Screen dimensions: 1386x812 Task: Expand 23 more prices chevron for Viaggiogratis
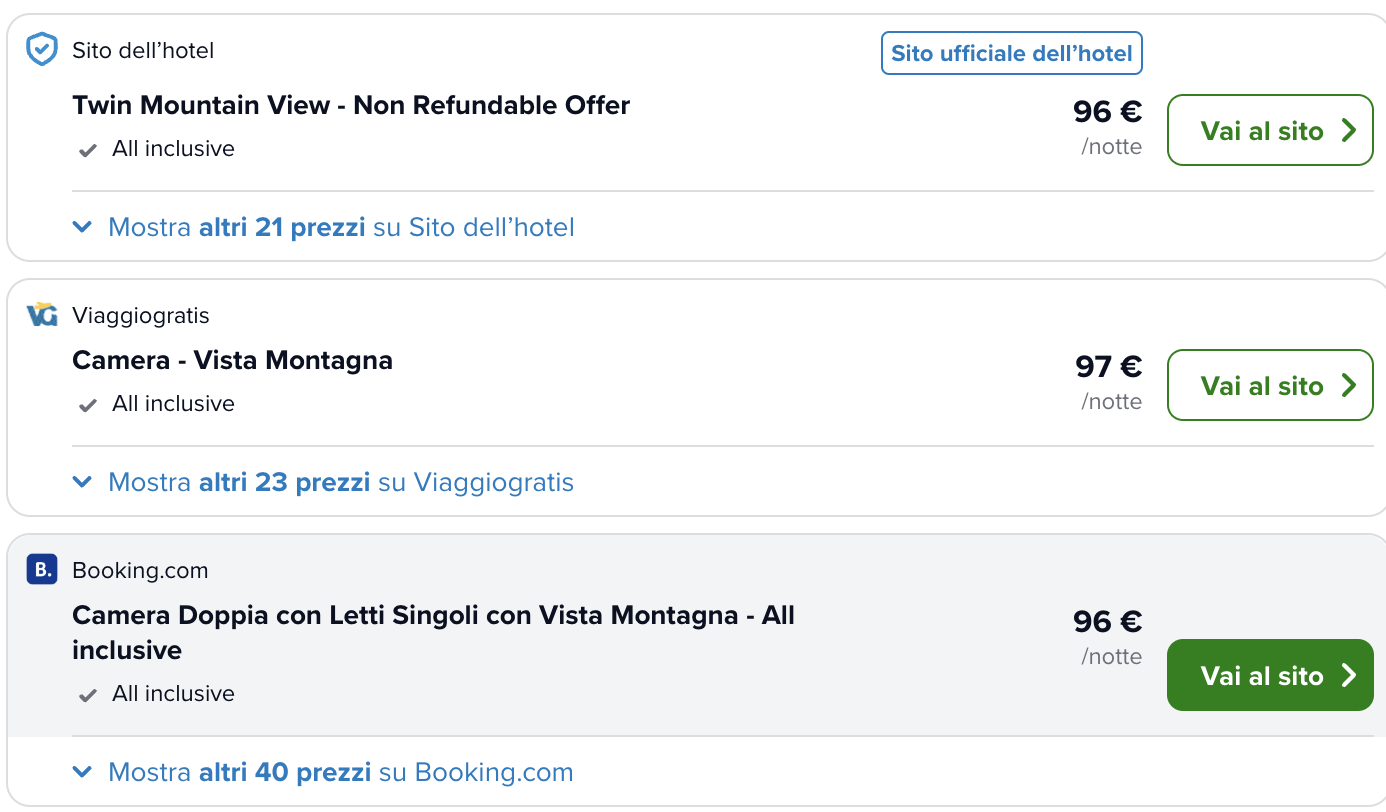82,482
